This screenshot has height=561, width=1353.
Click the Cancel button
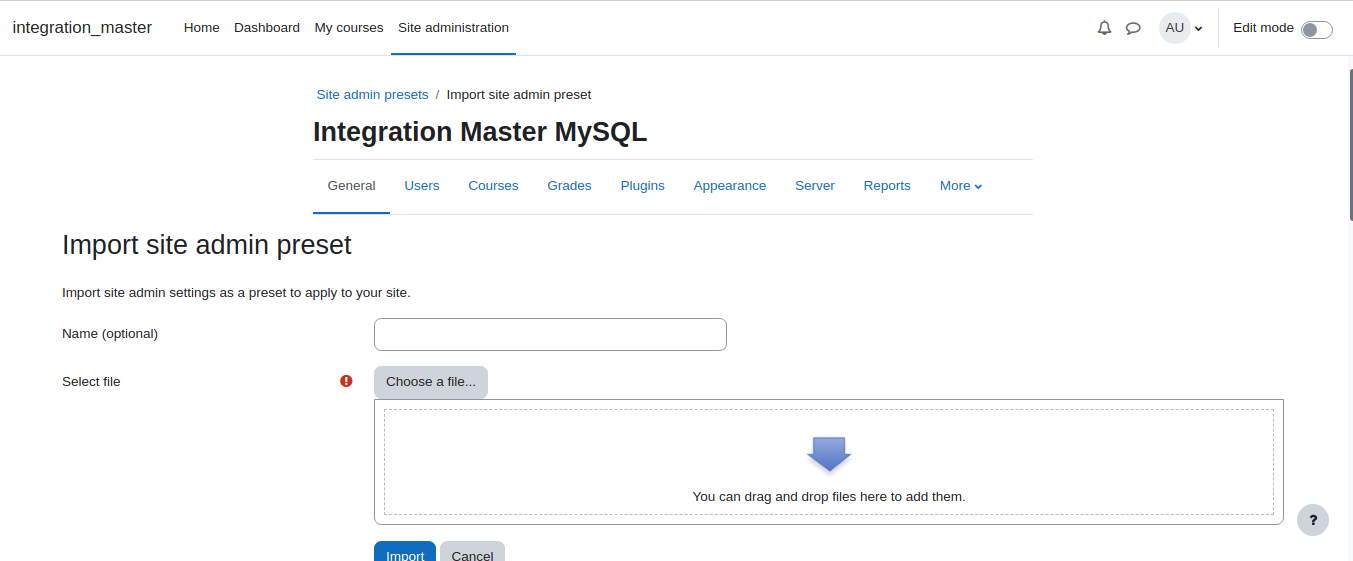click(x=472, y=551)
